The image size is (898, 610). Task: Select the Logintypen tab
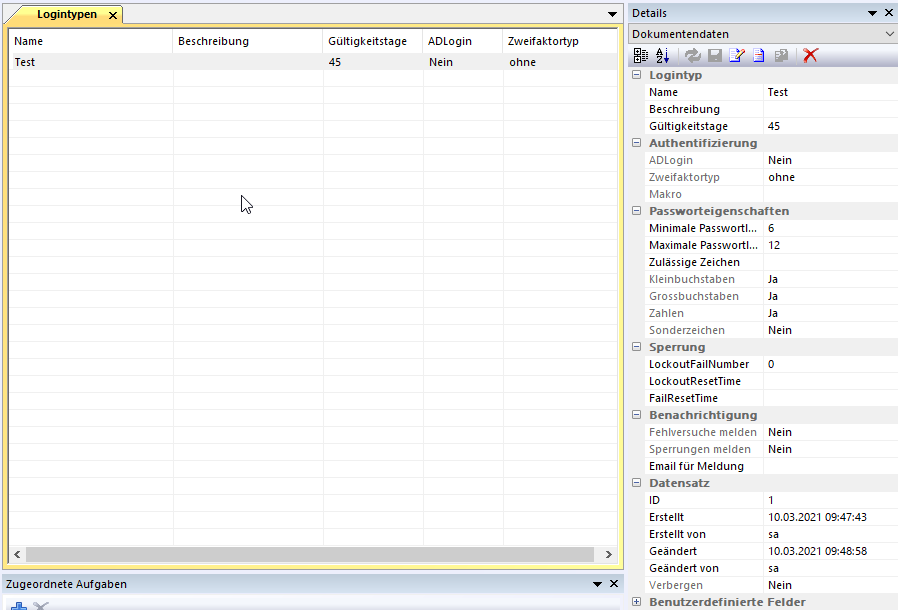[66, 15]
